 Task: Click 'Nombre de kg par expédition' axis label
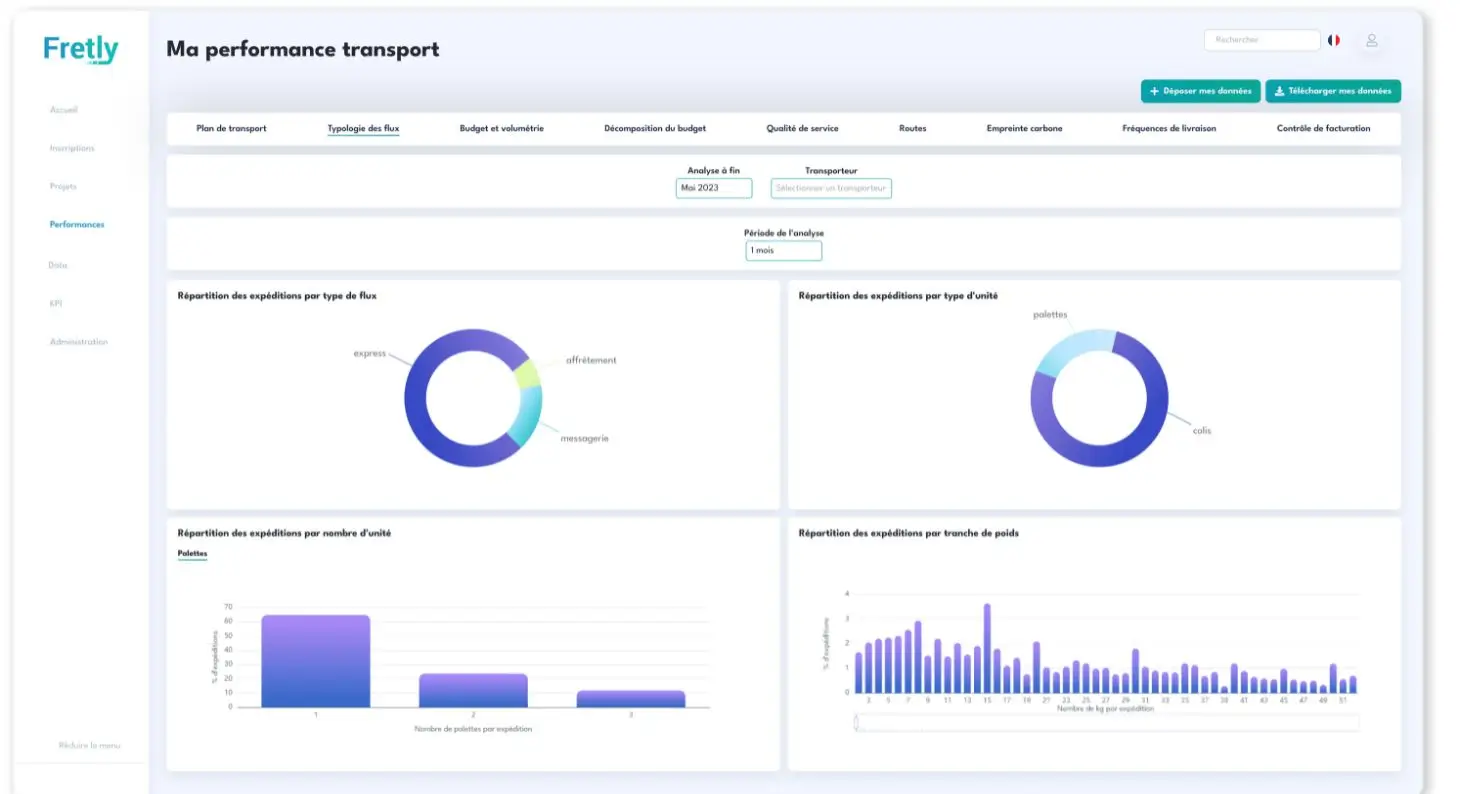1105,708
